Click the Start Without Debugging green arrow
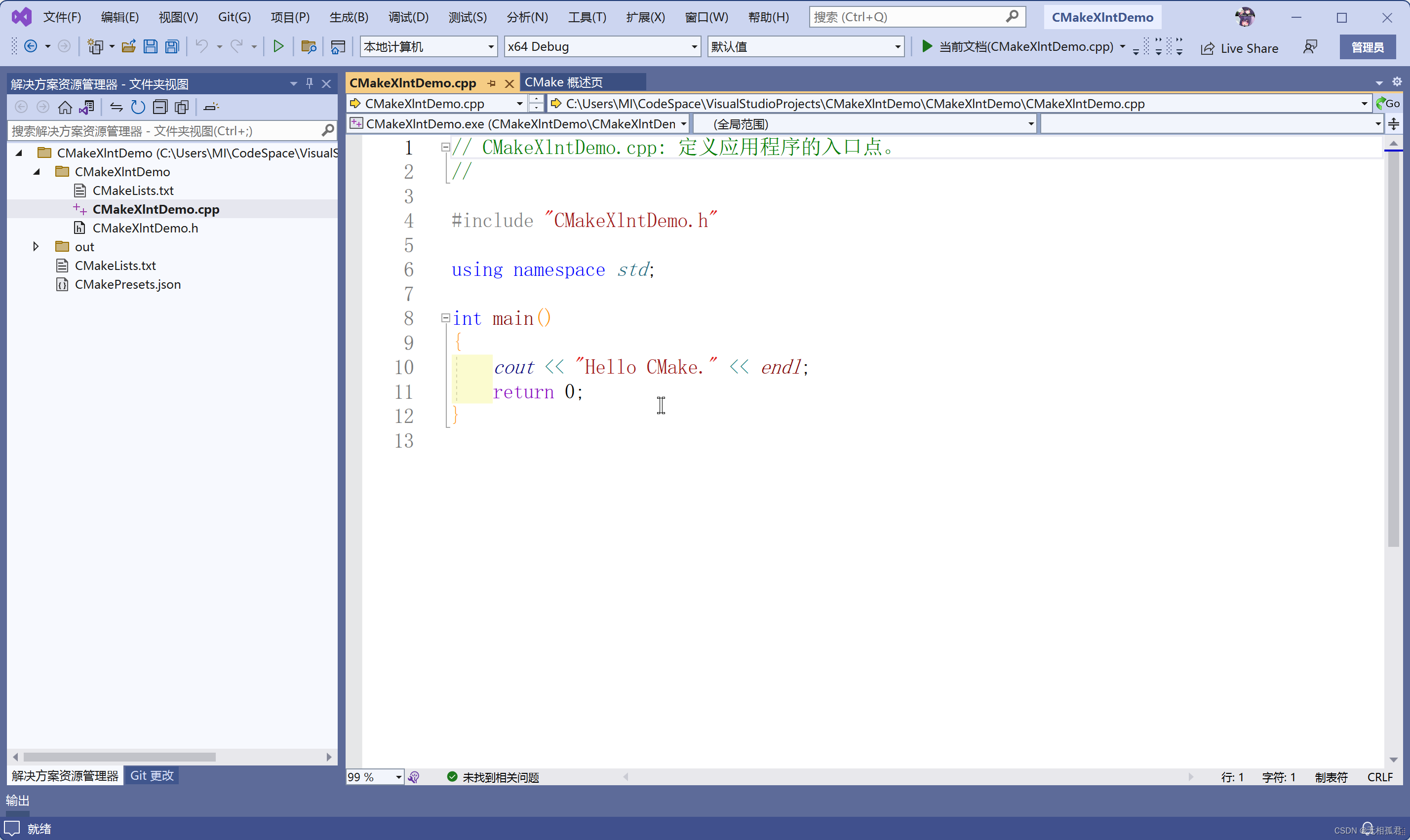The image size is (1410, 840). coord(278,46)
